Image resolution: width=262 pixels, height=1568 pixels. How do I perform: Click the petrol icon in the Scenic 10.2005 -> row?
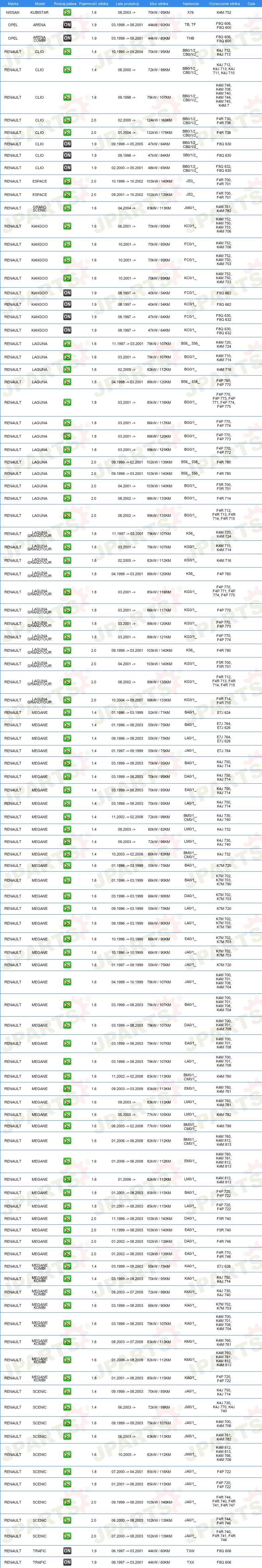tap(67, 1454)
